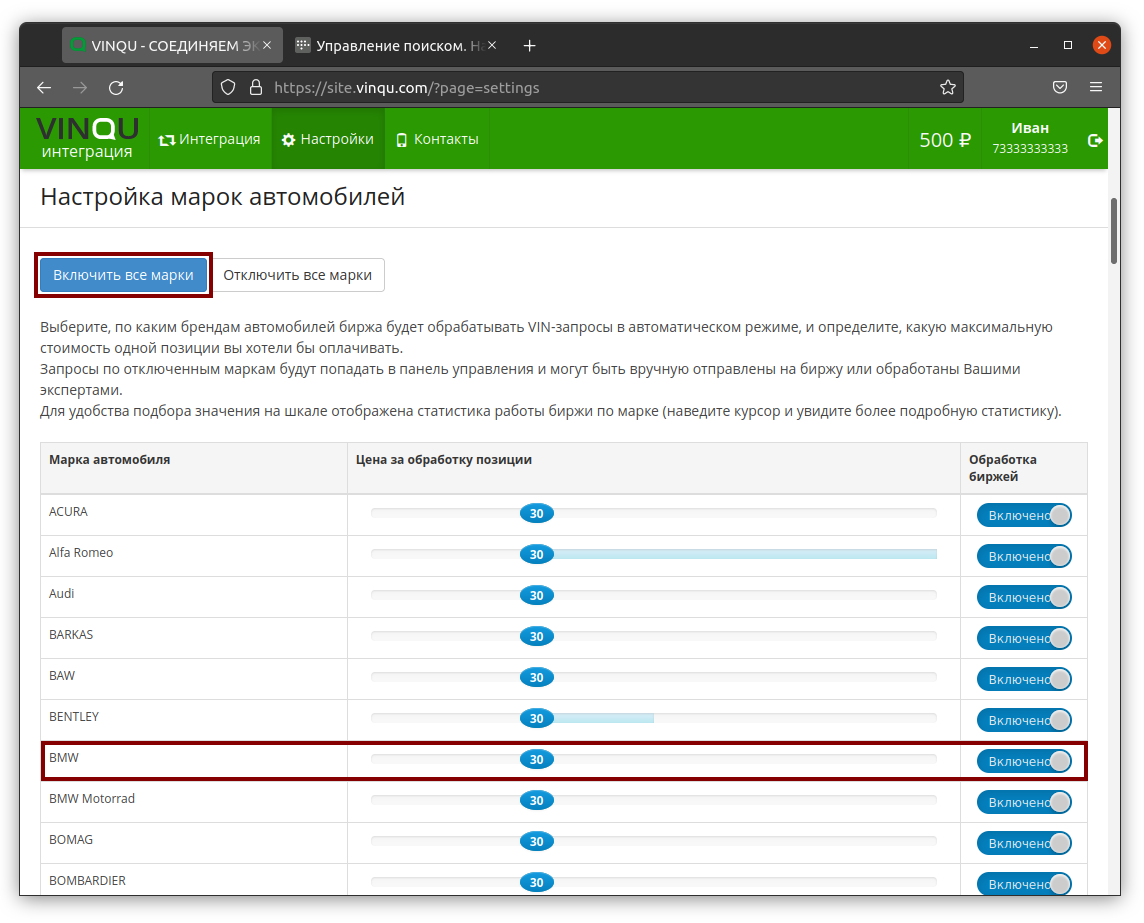The width and height of the screenshot is (1144, 923).
Task: Click the address bar URL field
Action: [588, 88]
